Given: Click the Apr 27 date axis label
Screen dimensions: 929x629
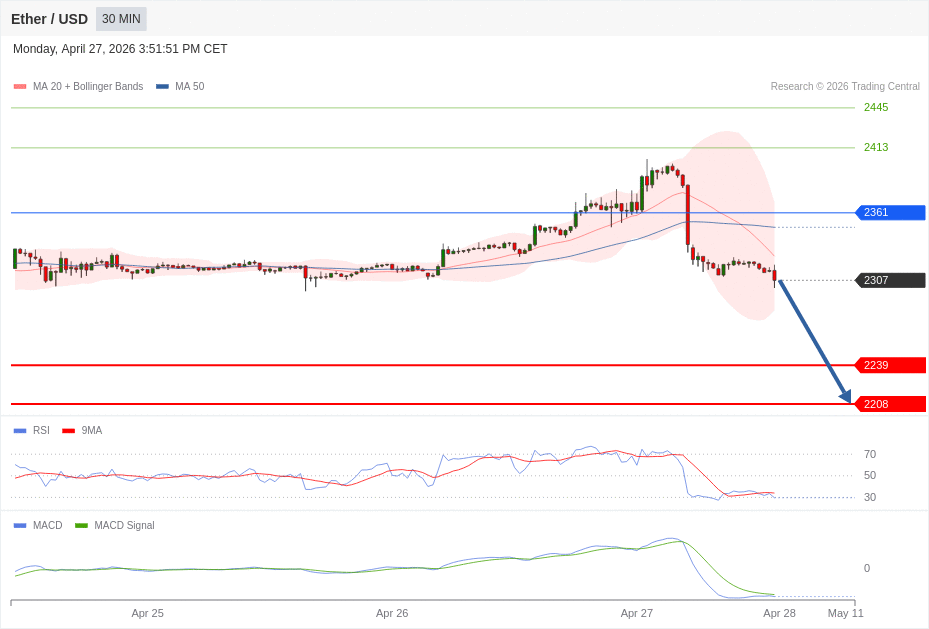Looking at the screenshot, I should click(636, 614).
